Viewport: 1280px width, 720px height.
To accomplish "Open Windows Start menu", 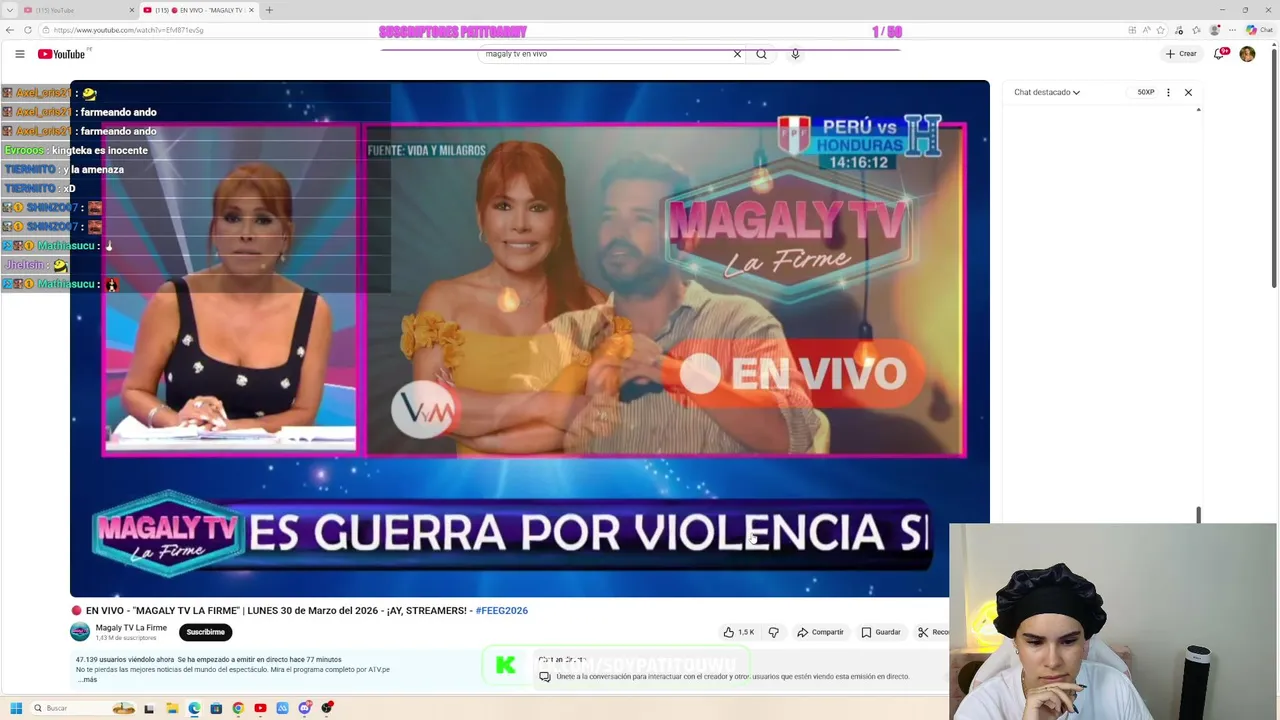I will pyautogui.click(x=16, y=708).
